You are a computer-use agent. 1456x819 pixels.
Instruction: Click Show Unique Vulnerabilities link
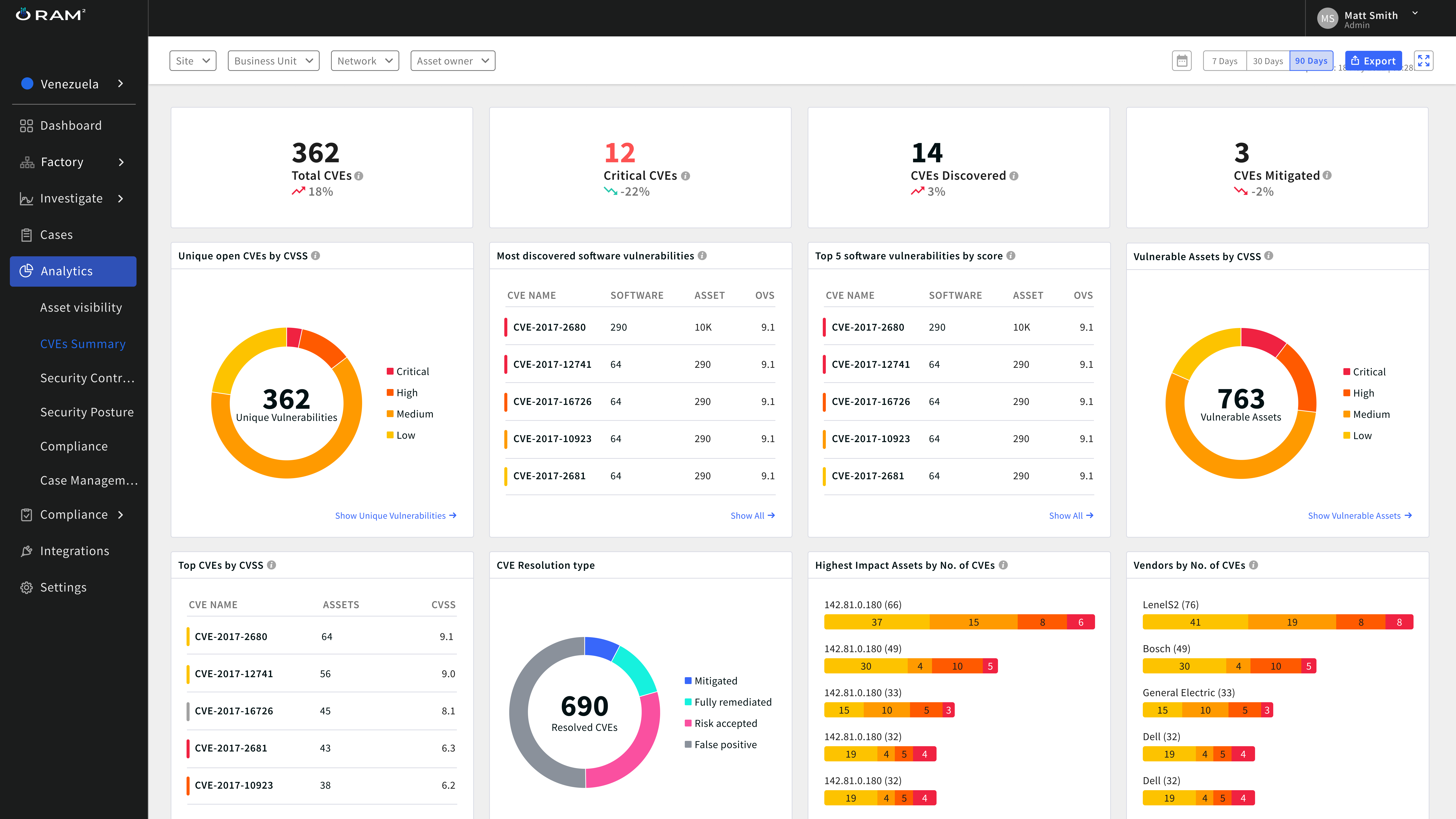pyautogui.click(x=396, y=515)
